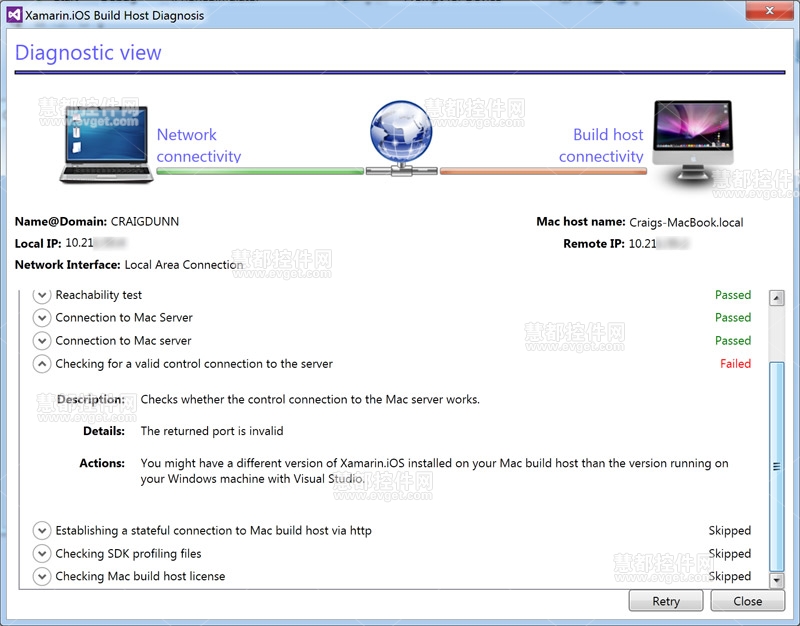Click the CRAIGDUNN name value
800x626 pixels.
145,221
